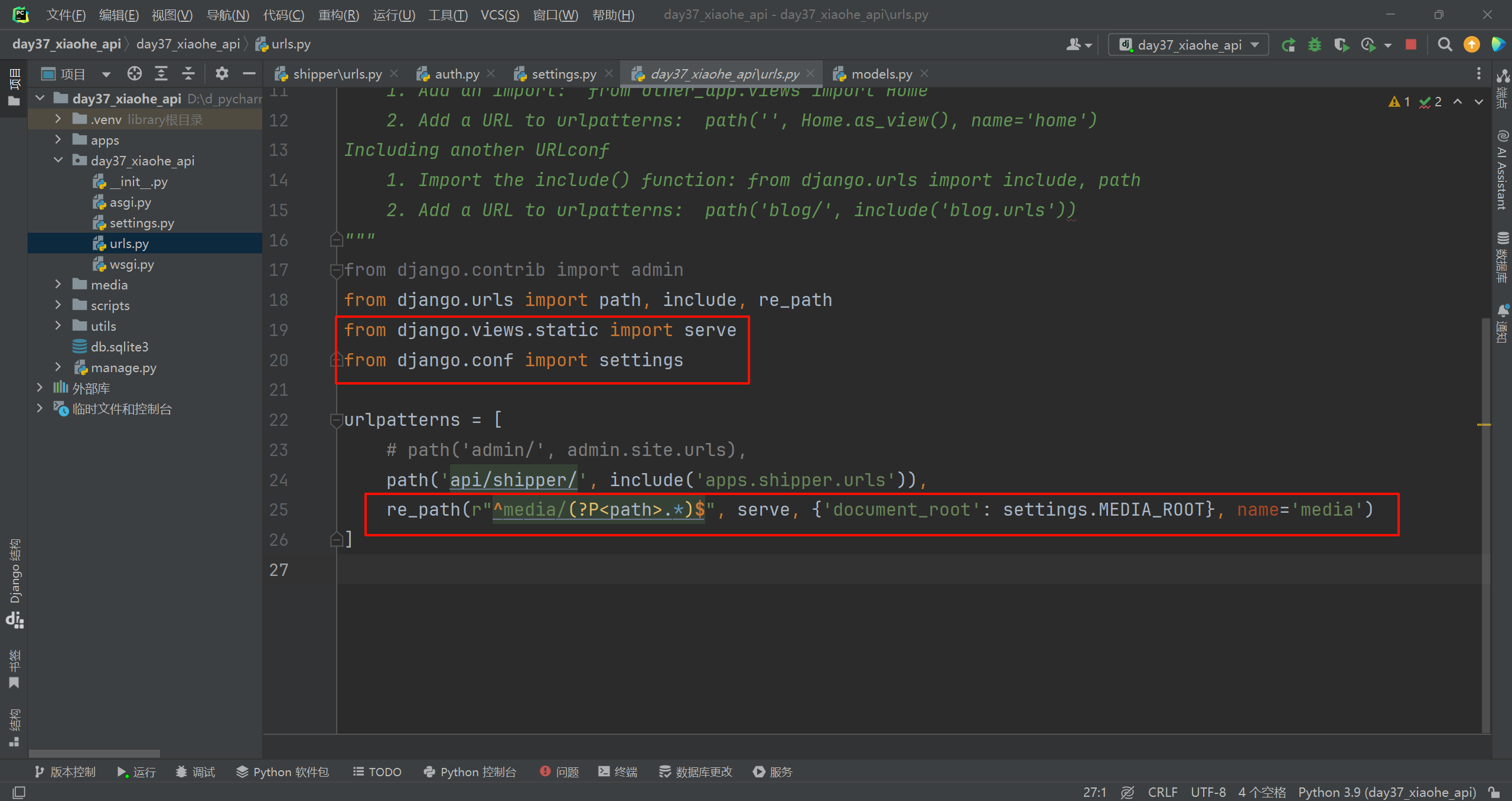Stop the running process red square
Viewport: 1512px width, 801px height.
[x=1411, y=45]
